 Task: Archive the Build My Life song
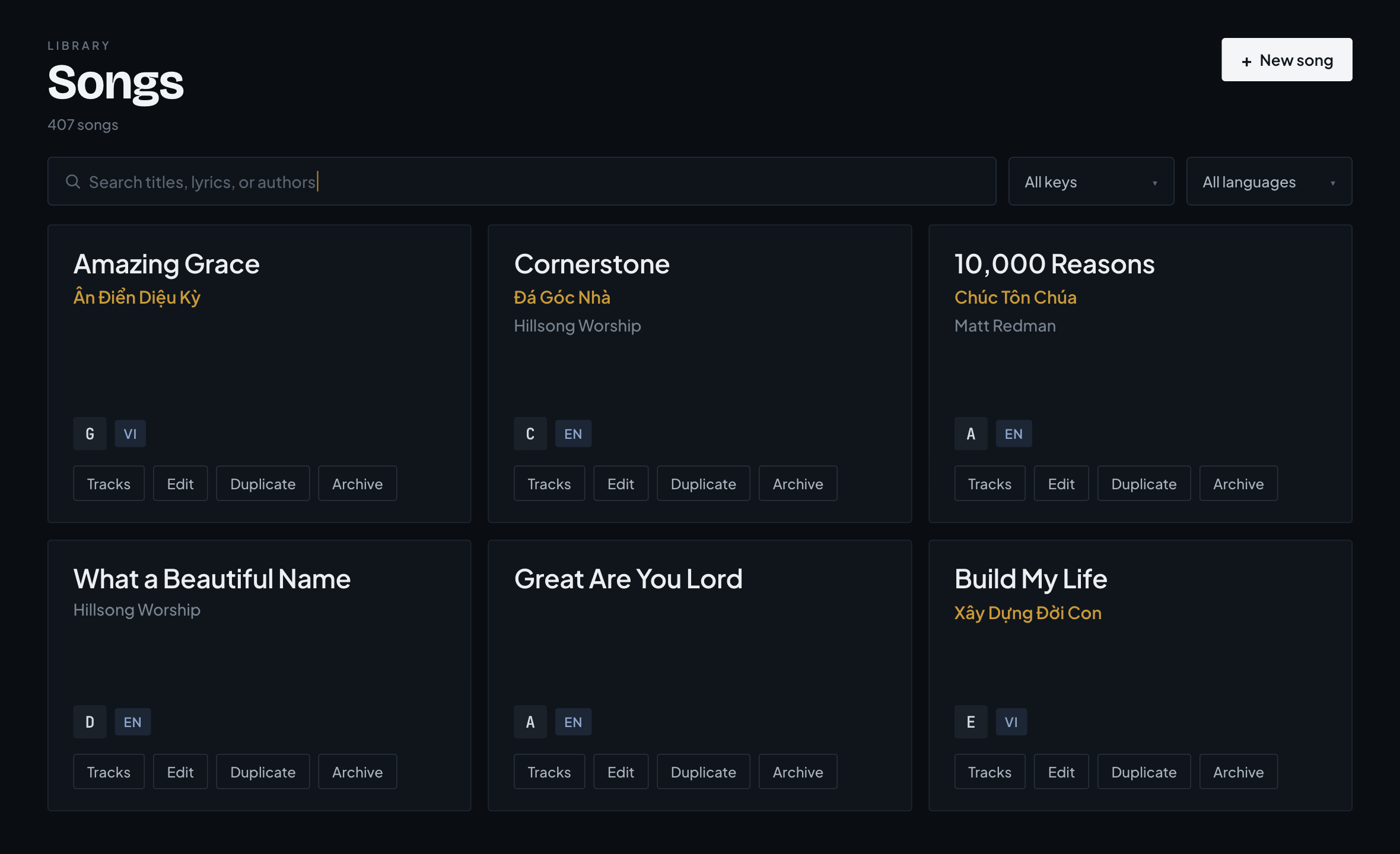1238,772
